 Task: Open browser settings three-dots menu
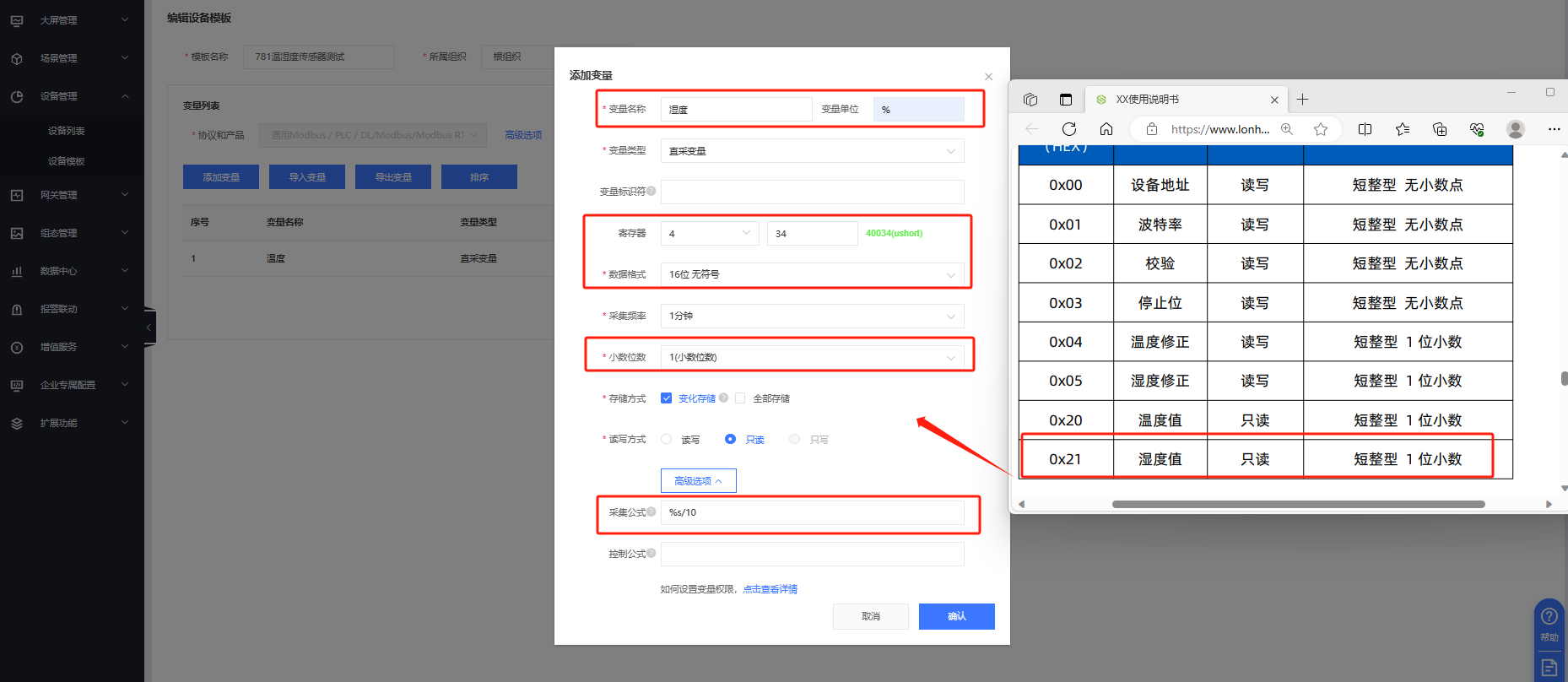(x=1554, y=129)
